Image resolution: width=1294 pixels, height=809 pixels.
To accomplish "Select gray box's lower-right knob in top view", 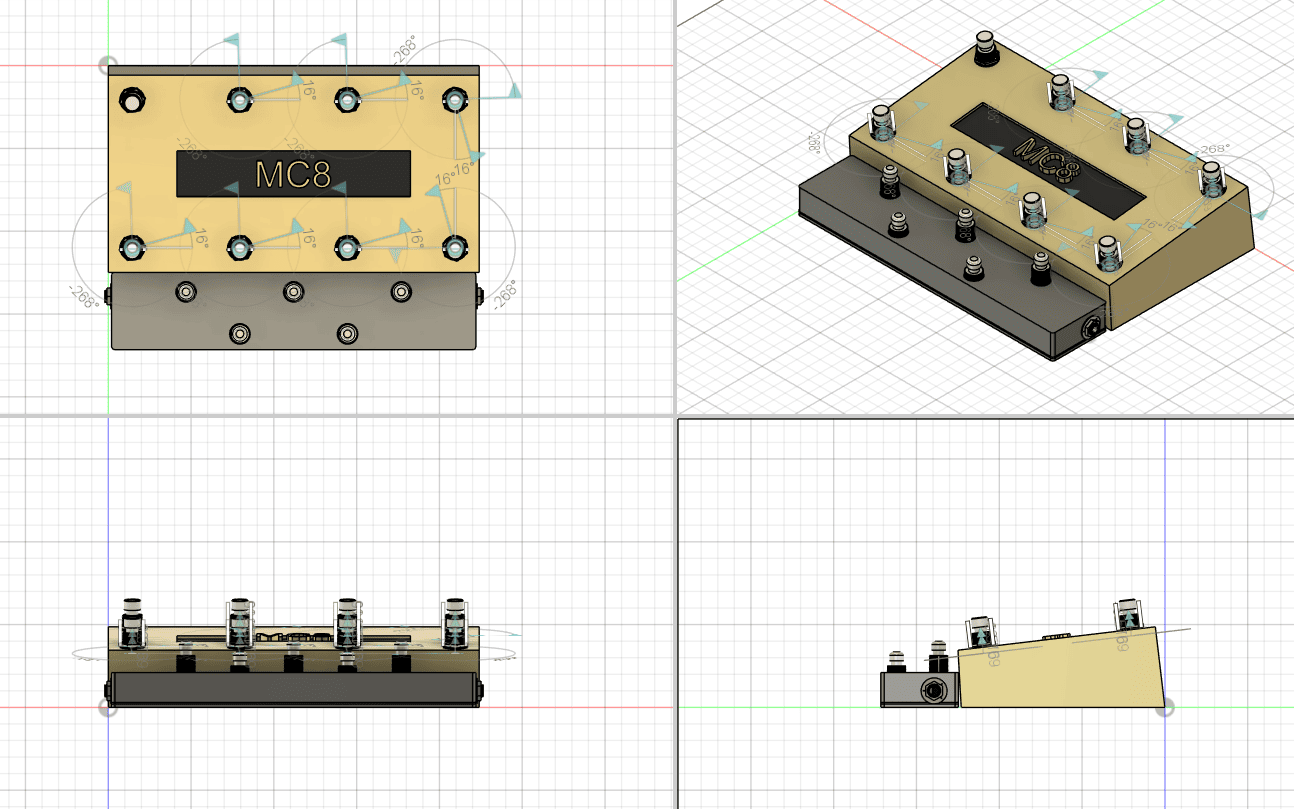I will tap(346, 332).
